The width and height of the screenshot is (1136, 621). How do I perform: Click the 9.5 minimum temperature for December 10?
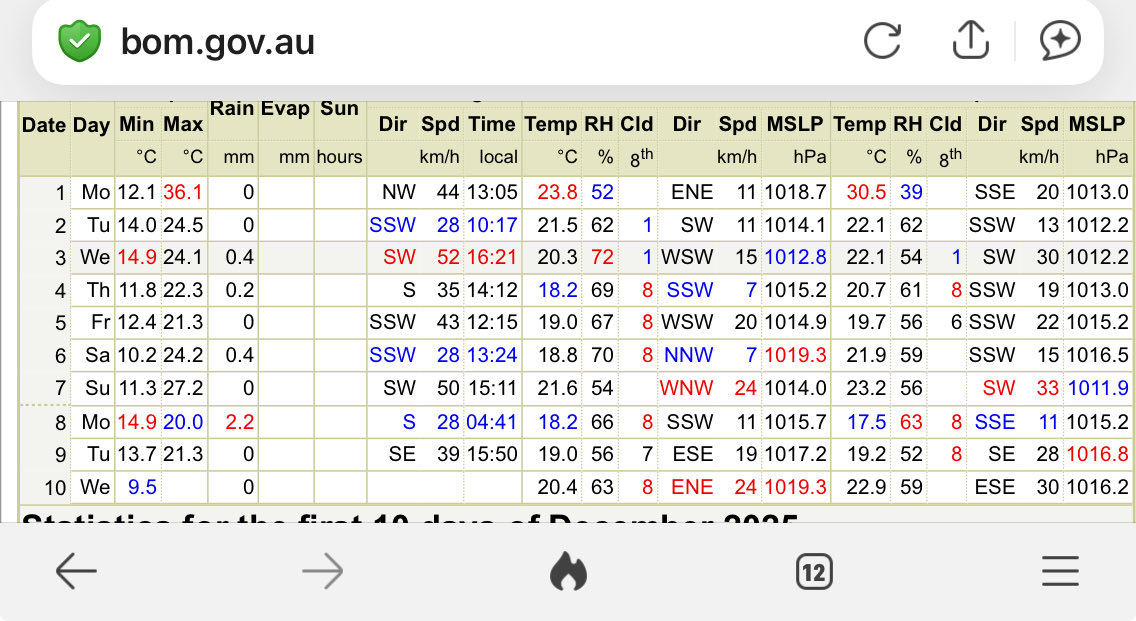[141, 487]
